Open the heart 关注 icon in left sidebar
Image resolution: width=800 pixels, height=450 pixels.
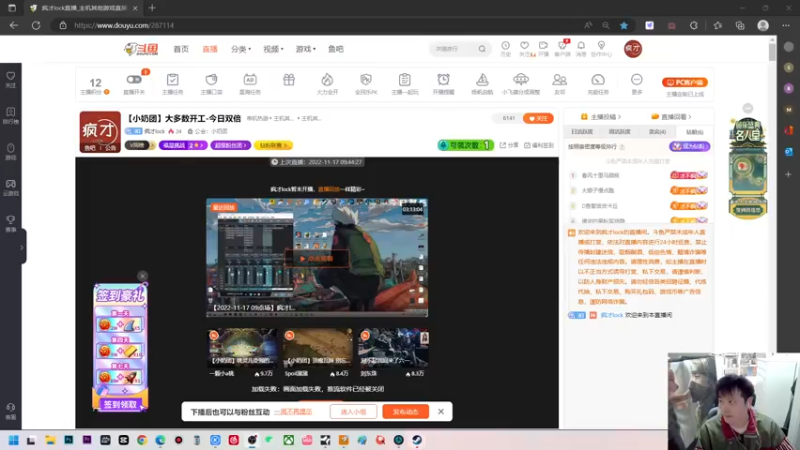coord(11,79)
